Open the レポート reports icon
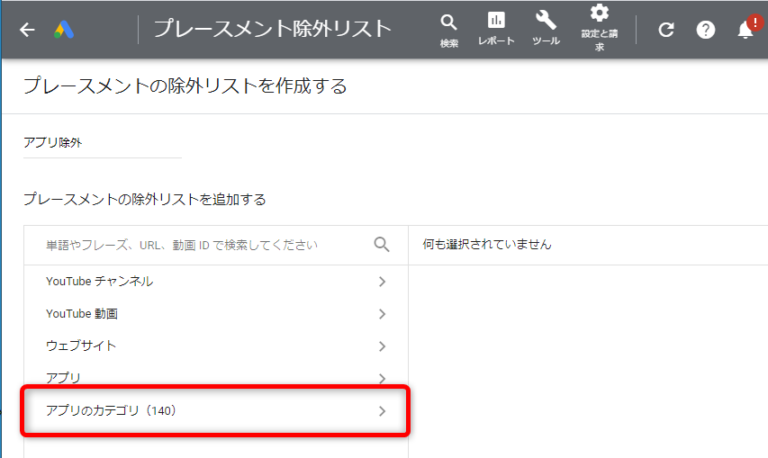The height and width of the screenshot is (458, 768). point(496,29)
